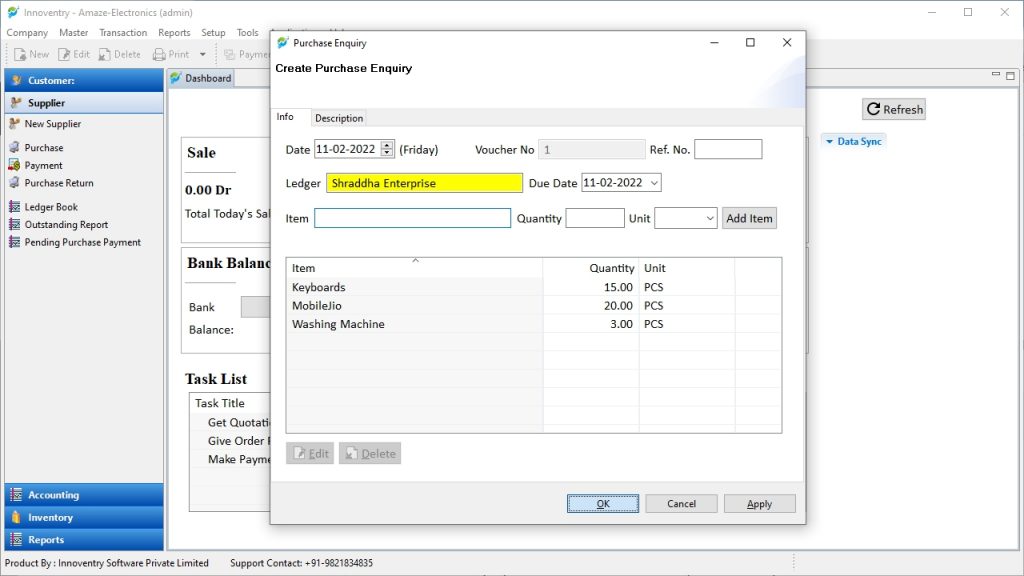Click quantity 20.00 cell

590,306
